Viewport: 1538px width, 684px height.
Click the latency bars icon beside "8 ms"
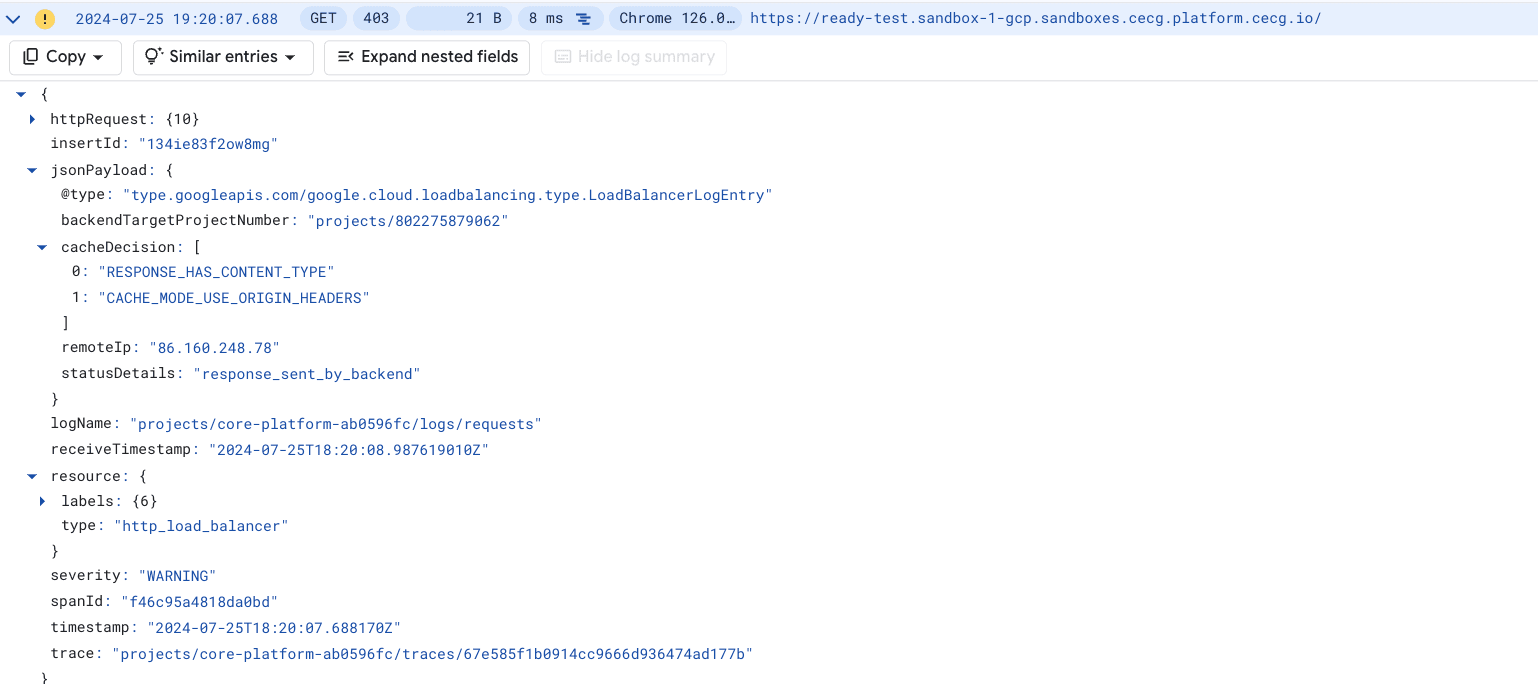pyautogui.click(x=582, y=17)
